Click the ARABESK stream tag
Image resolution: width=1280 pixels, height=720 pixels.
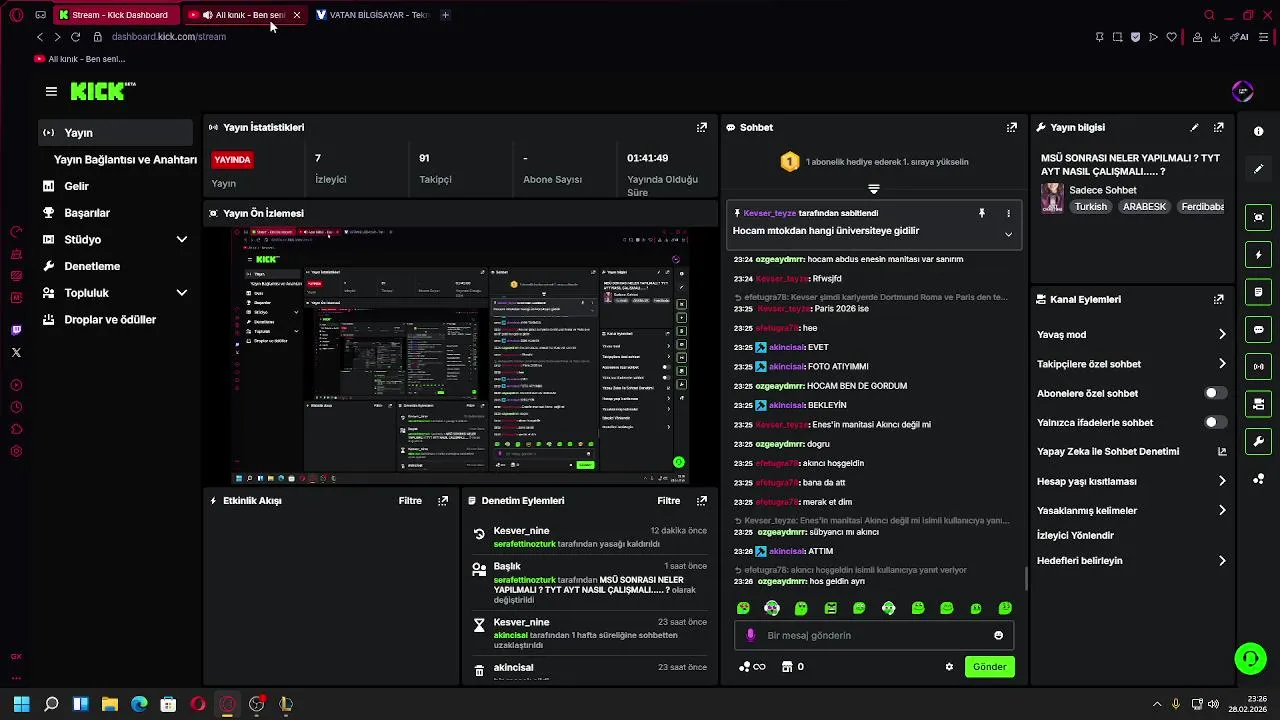[1145, 207]
